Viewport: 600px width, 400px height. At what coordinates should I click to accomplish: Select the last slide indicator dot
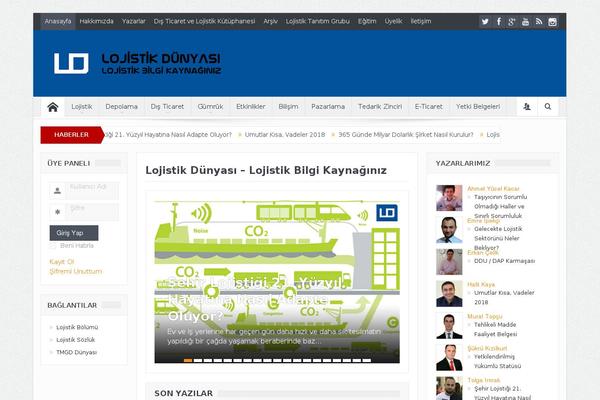367,361
